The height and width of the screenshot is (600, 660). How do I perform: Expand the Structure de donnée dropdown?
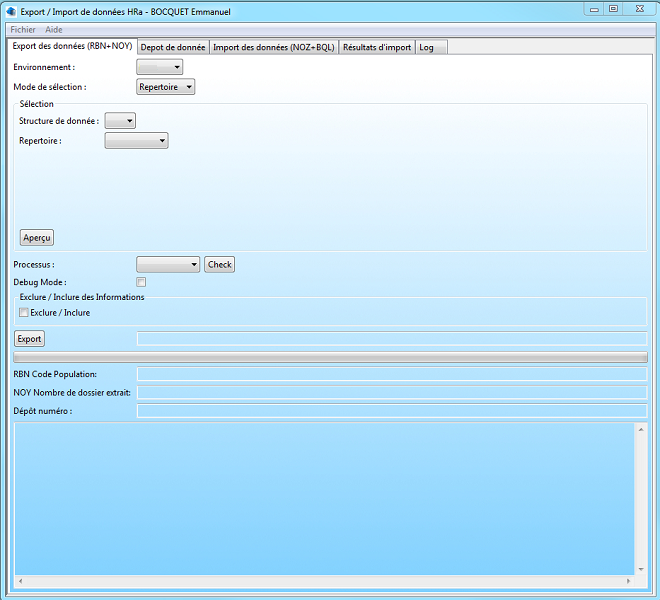tap(120, 121)
